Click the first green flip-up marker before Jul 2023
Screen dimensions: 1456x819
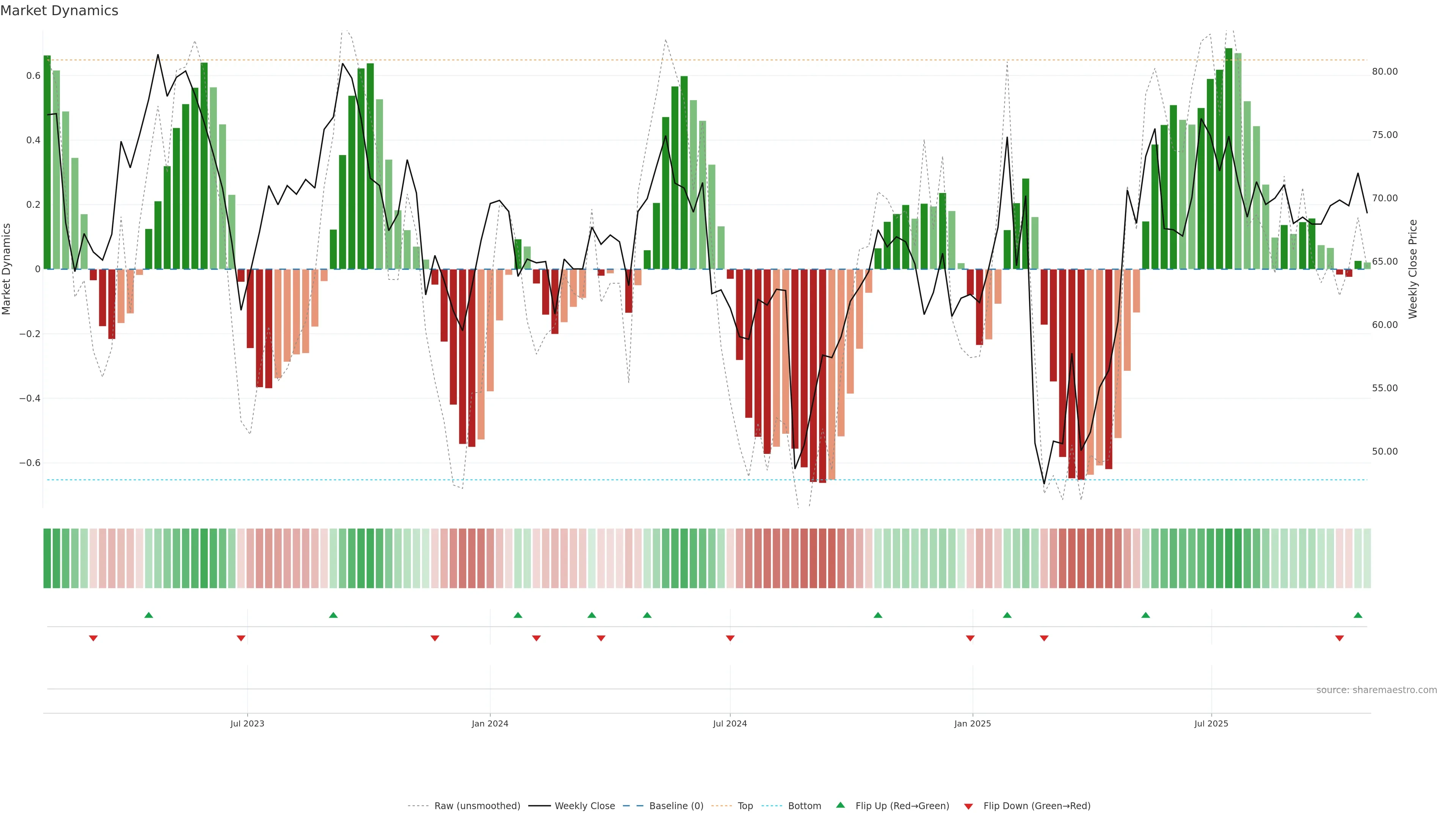pos(149,615)
